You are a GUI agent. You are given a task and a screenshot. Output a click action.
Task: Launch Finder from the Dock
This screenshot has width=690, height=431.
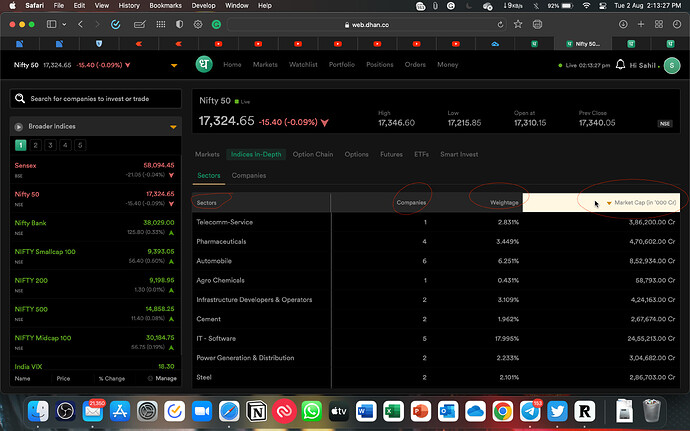(38, 412)
